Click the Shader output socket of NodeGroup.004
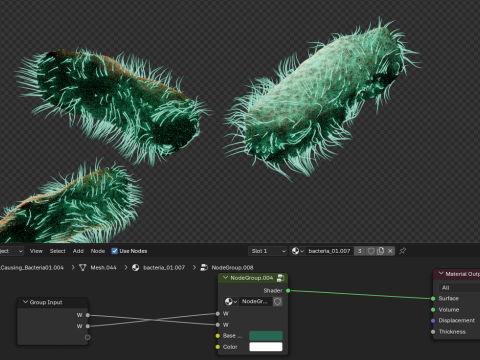The width and height of the screenshot is (480, 360). coord(288,291)
